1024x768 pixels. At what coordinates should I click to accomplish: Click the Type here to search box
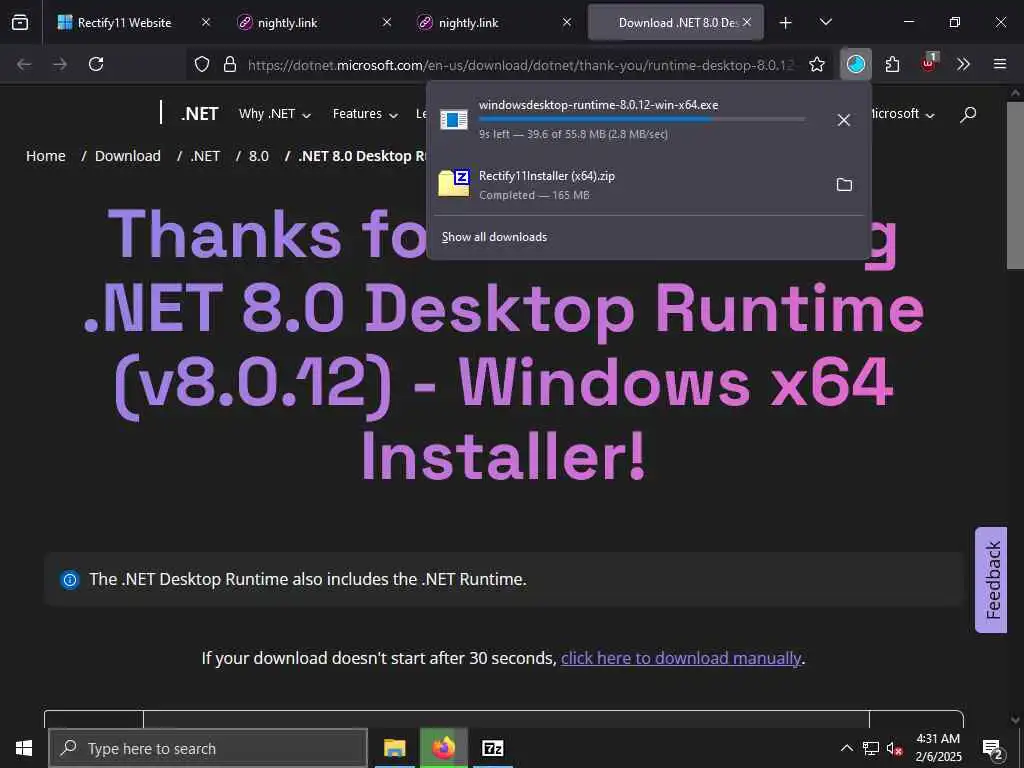tap(208, 748)
